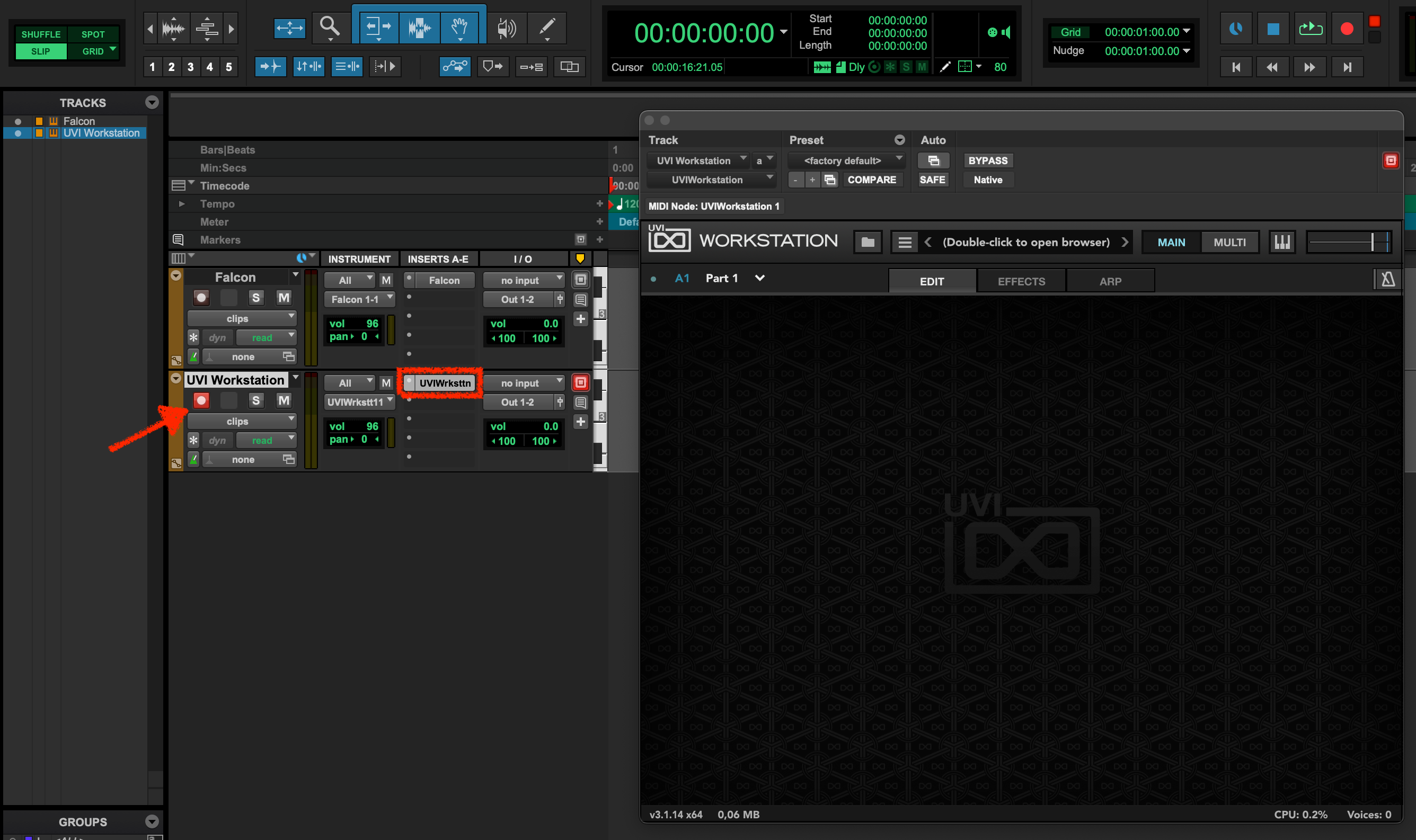Select the Grabber tool
Viewport: 1416px width, 840px height.
coord(460,26)
